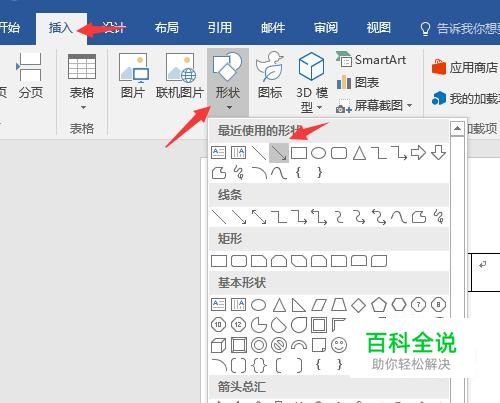
Task: Choose the right block arrow shape
Action: pos(418,153)
